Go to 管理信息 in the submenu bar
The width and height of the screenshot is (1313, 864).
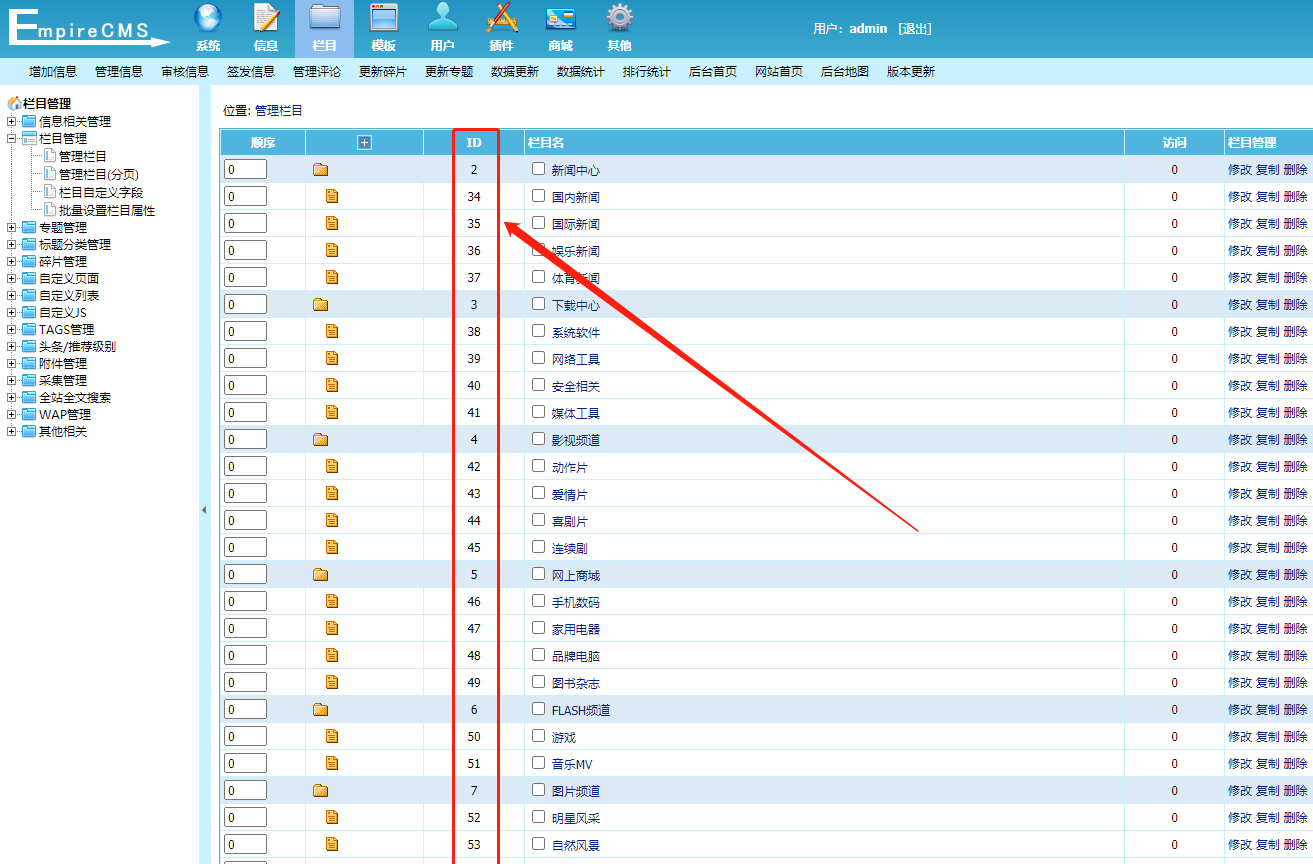[x=119, y=72]
